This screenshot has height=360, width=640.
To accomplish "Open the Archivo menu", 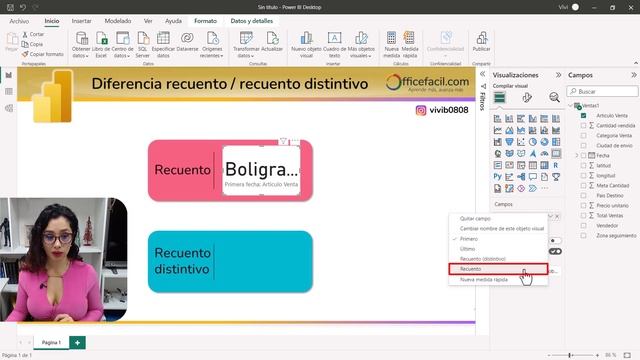I will click(19, 21).
